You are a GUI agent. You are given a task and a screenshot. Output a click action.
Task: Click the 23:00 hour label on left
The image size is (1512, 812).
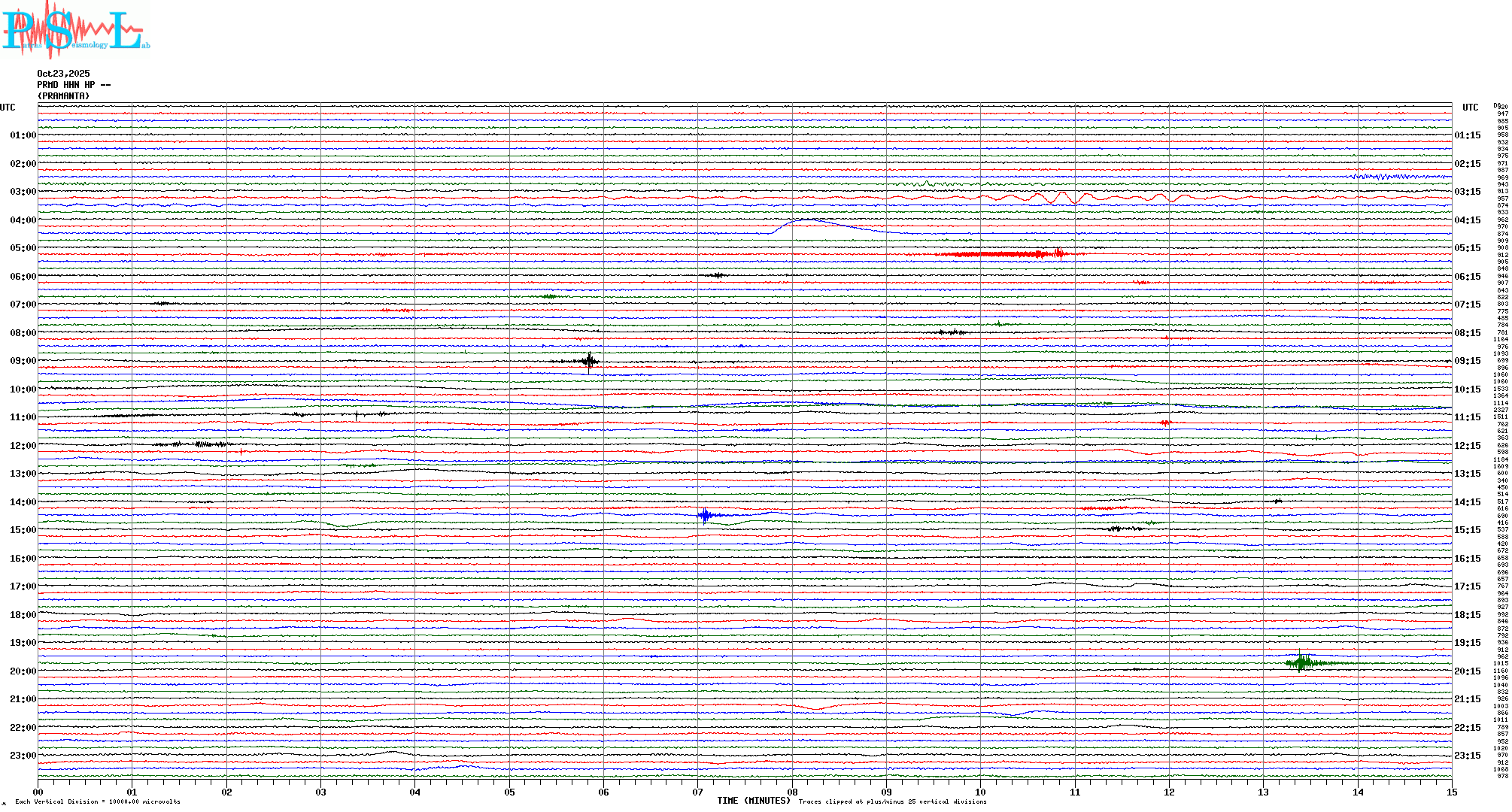(x=23, y=756)
